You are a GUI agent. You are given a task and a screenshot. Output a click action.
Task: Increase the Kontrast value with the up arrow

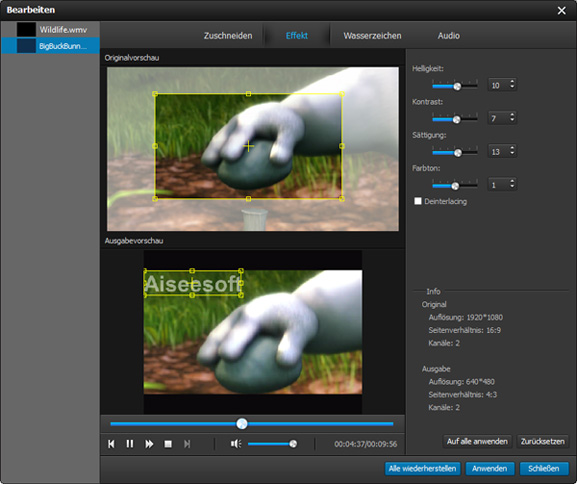(x=512, y=114)
